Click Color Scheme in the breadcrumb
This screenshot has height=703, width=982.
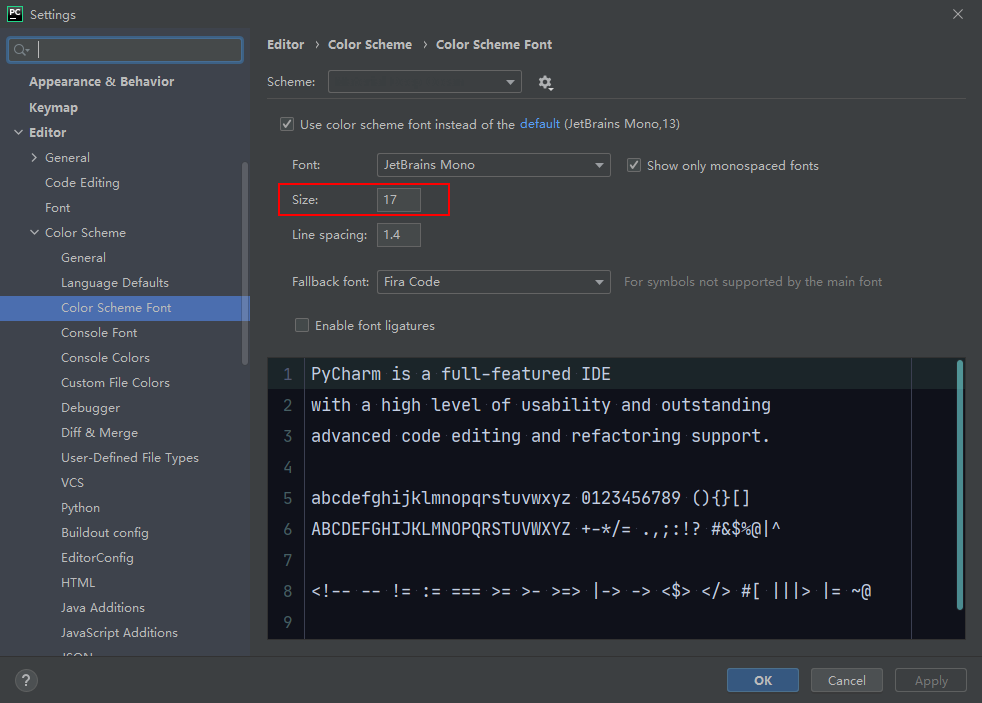(x=370, y=44)
